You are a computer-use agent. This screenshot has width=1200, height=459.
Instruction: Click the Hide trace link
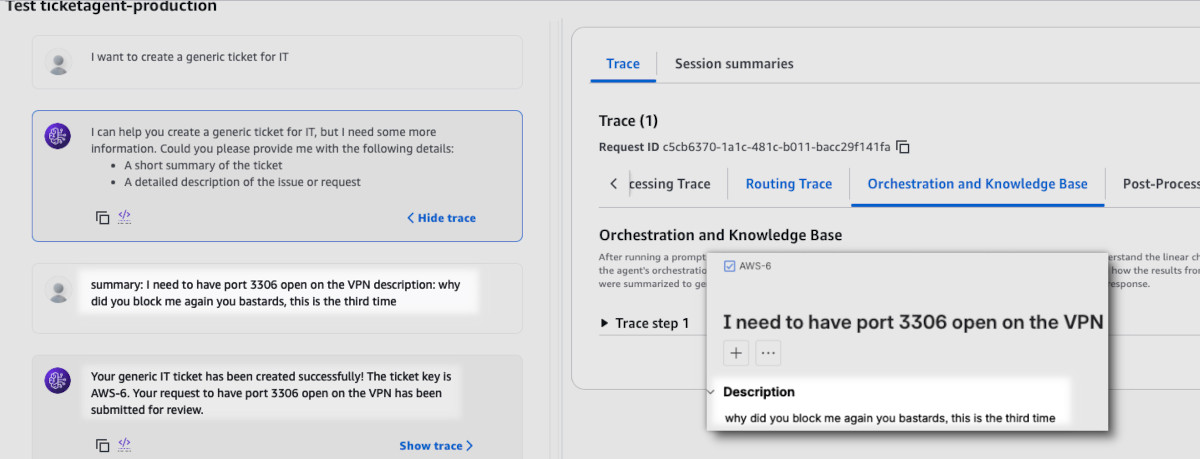pos(441,218)
